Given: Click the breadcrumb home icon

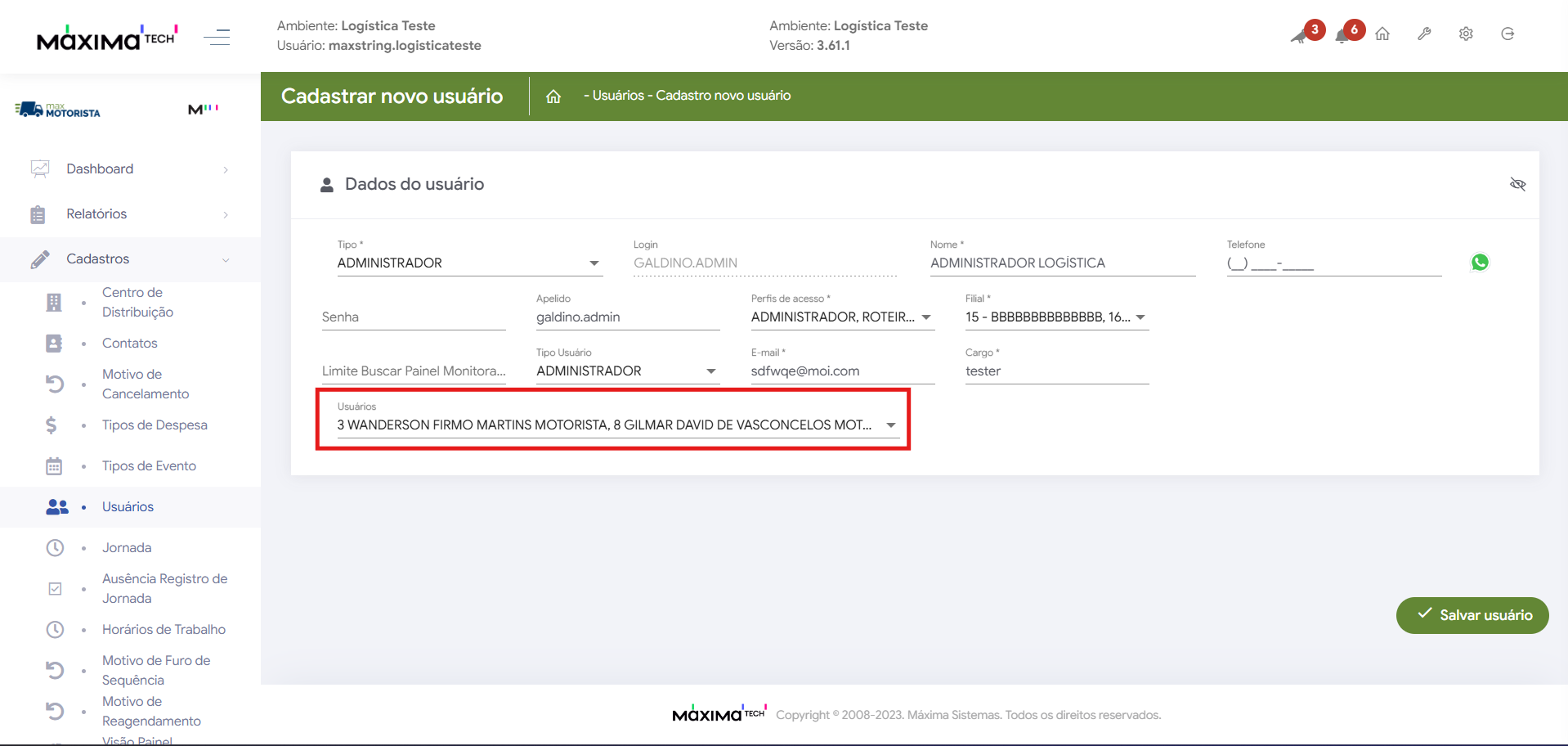Looking at the screenshot, I should tap(553, 97).
